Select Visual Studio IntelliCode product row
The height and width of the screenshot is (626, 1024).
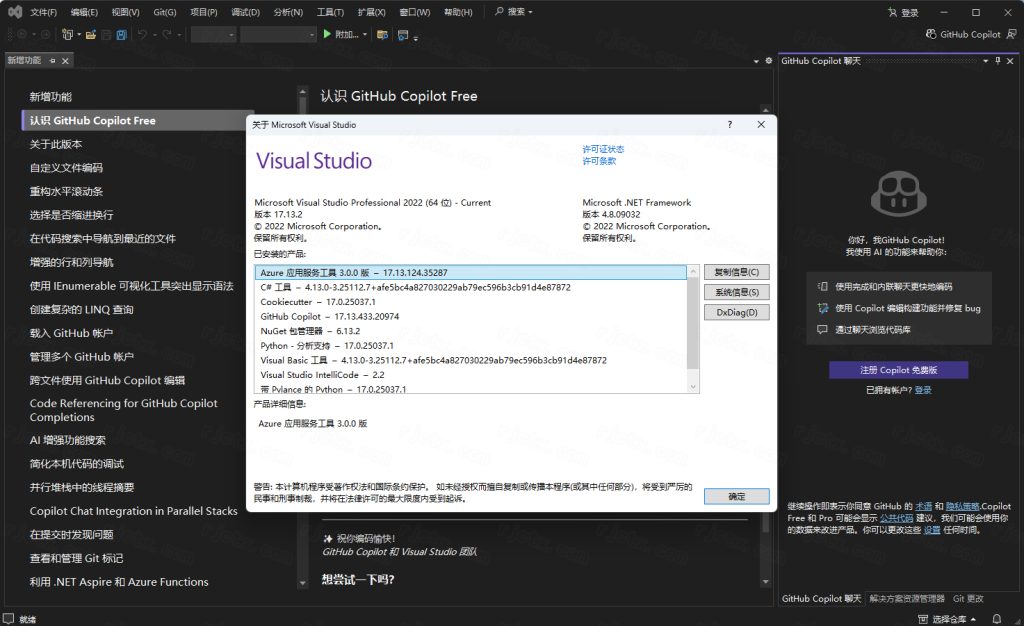pos(470,375)
